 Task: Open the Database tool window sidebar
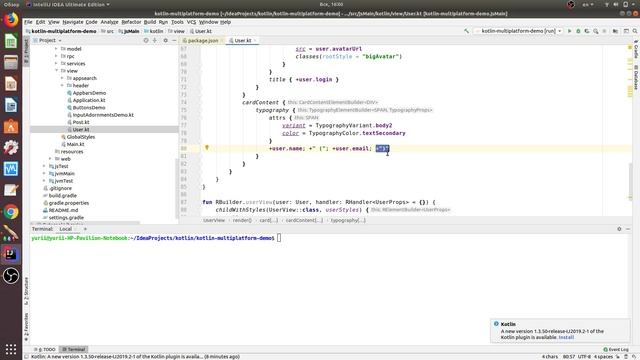636,77
